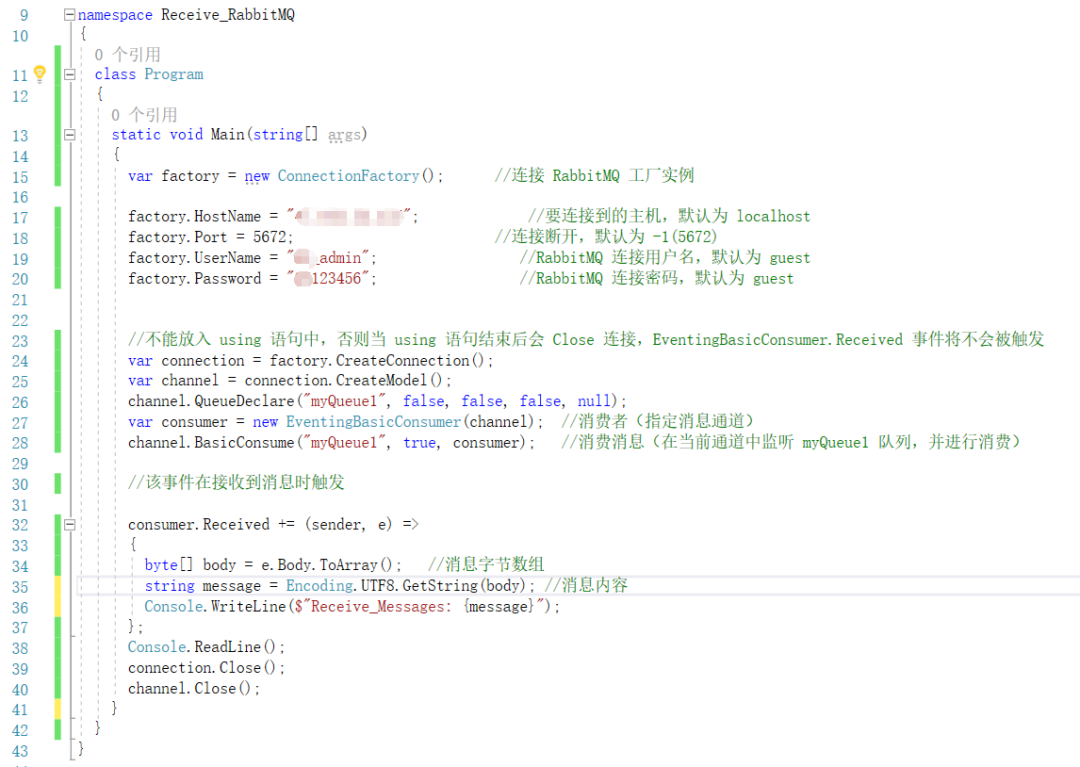
Task: Collapse the static void Main method
Action: point(70,135)
